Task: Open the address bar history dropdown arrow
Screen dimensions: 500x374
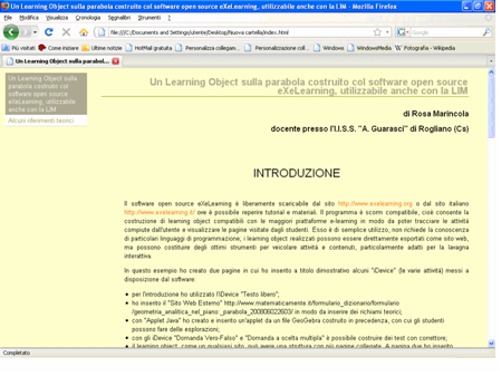Action: point(387,32)
